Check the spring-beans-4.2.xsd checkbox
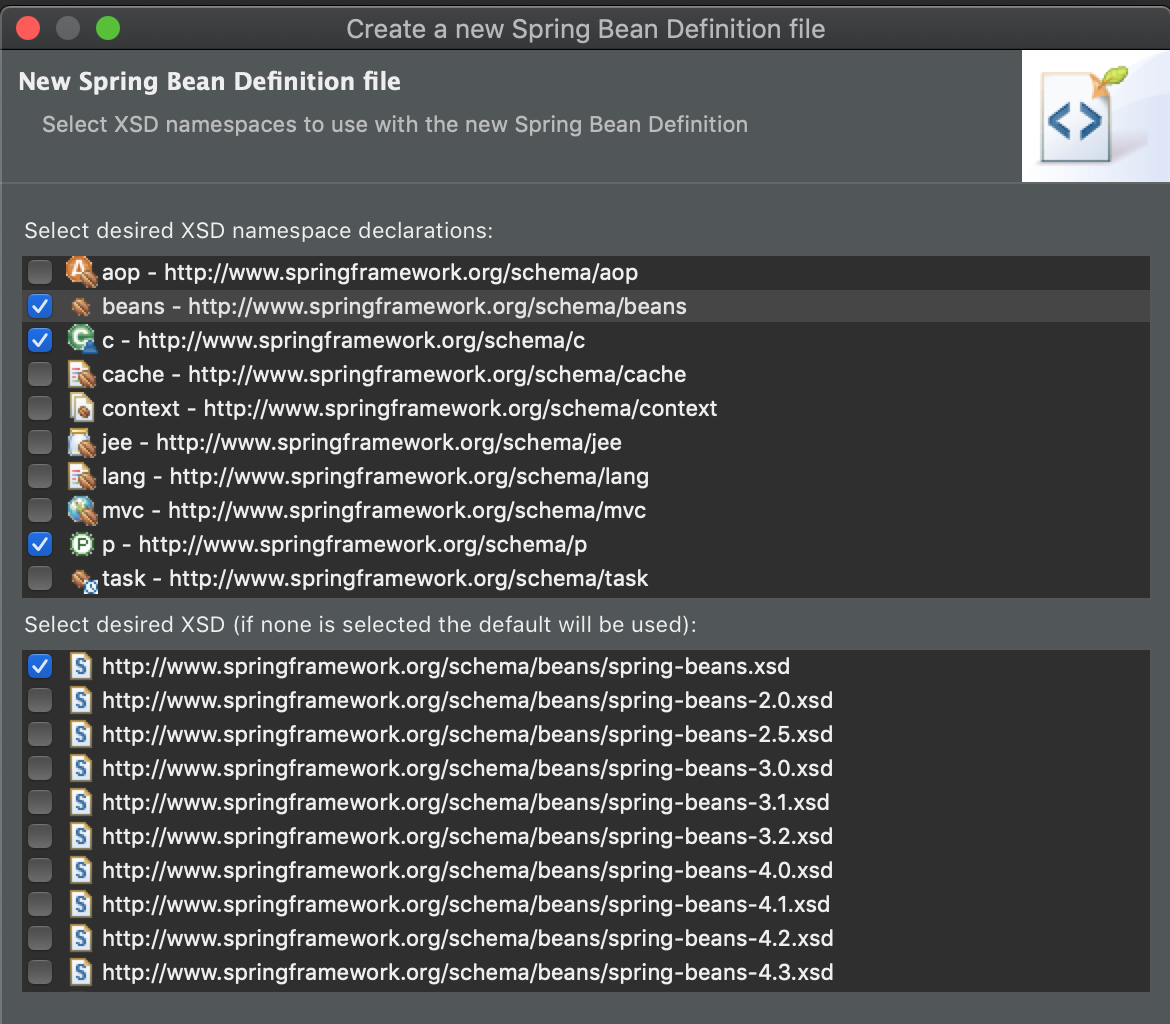Image resolution: width=1170 pixels, height=1024 pixels. (x=40, y=937)
